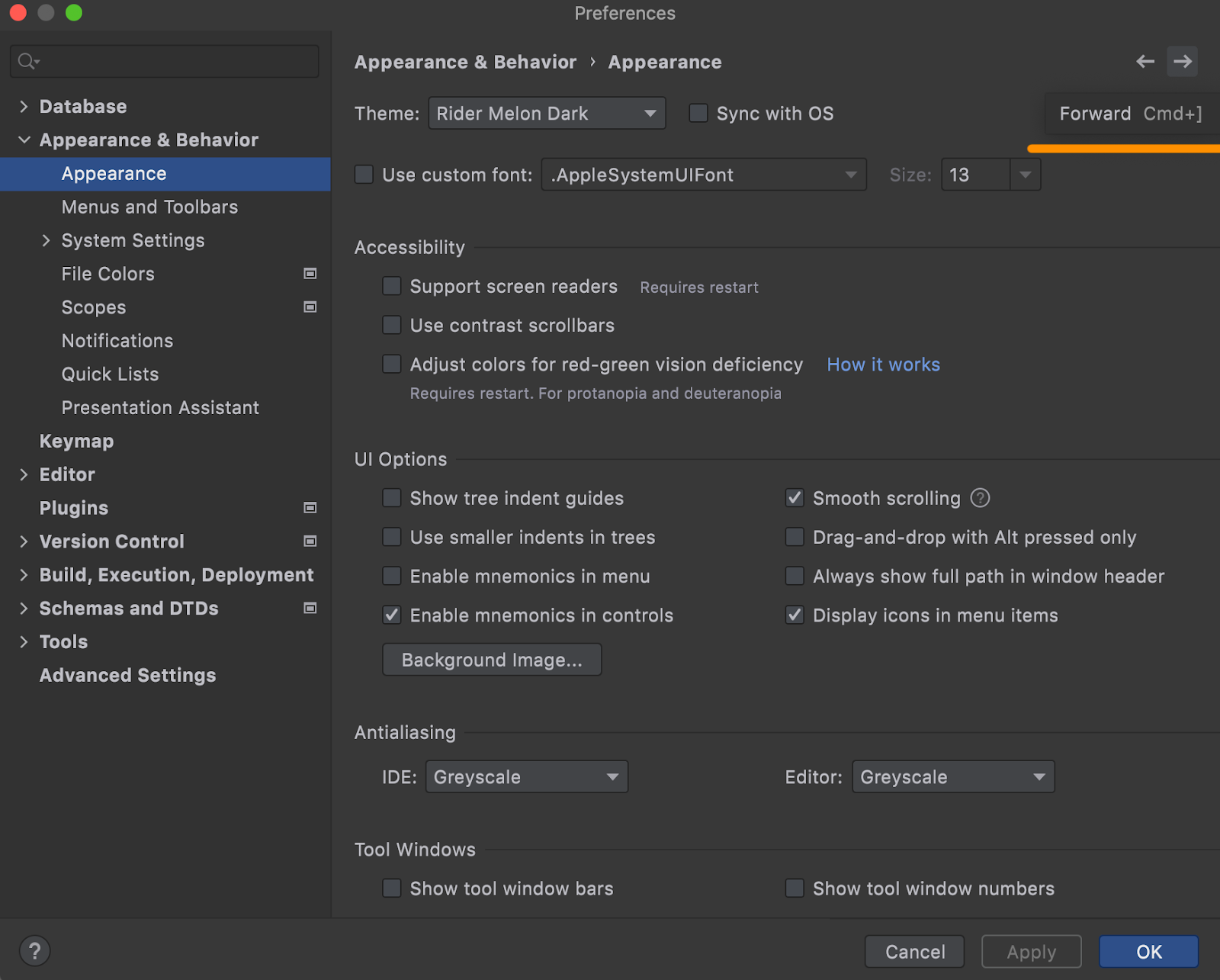The height and width of the screenshot is (980, 1220).
Task: Disable Smooth scrolling checkbox
Action: [x=795, y=498]
